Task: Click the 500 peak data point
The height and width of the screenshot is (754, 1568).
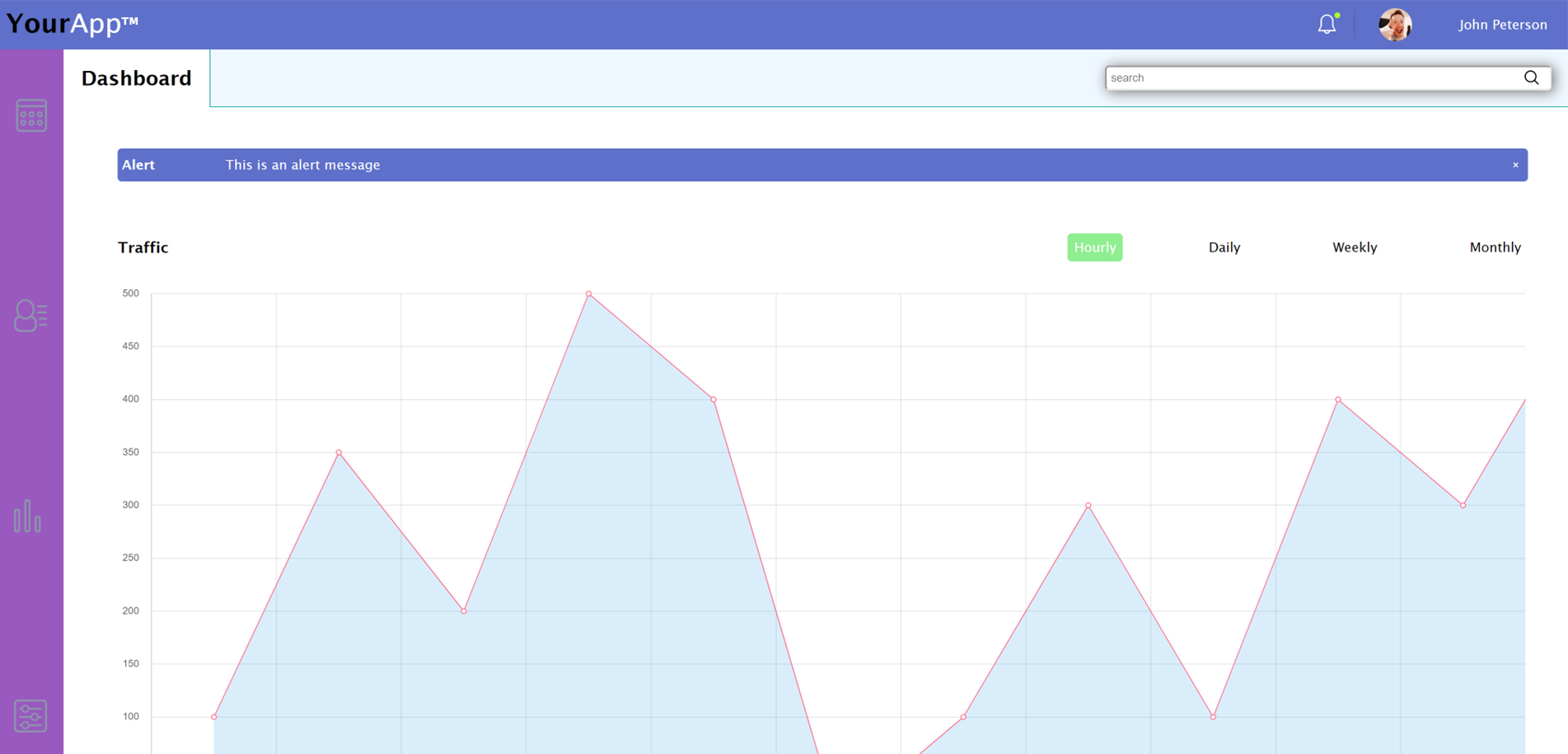Action: [588, 293]
